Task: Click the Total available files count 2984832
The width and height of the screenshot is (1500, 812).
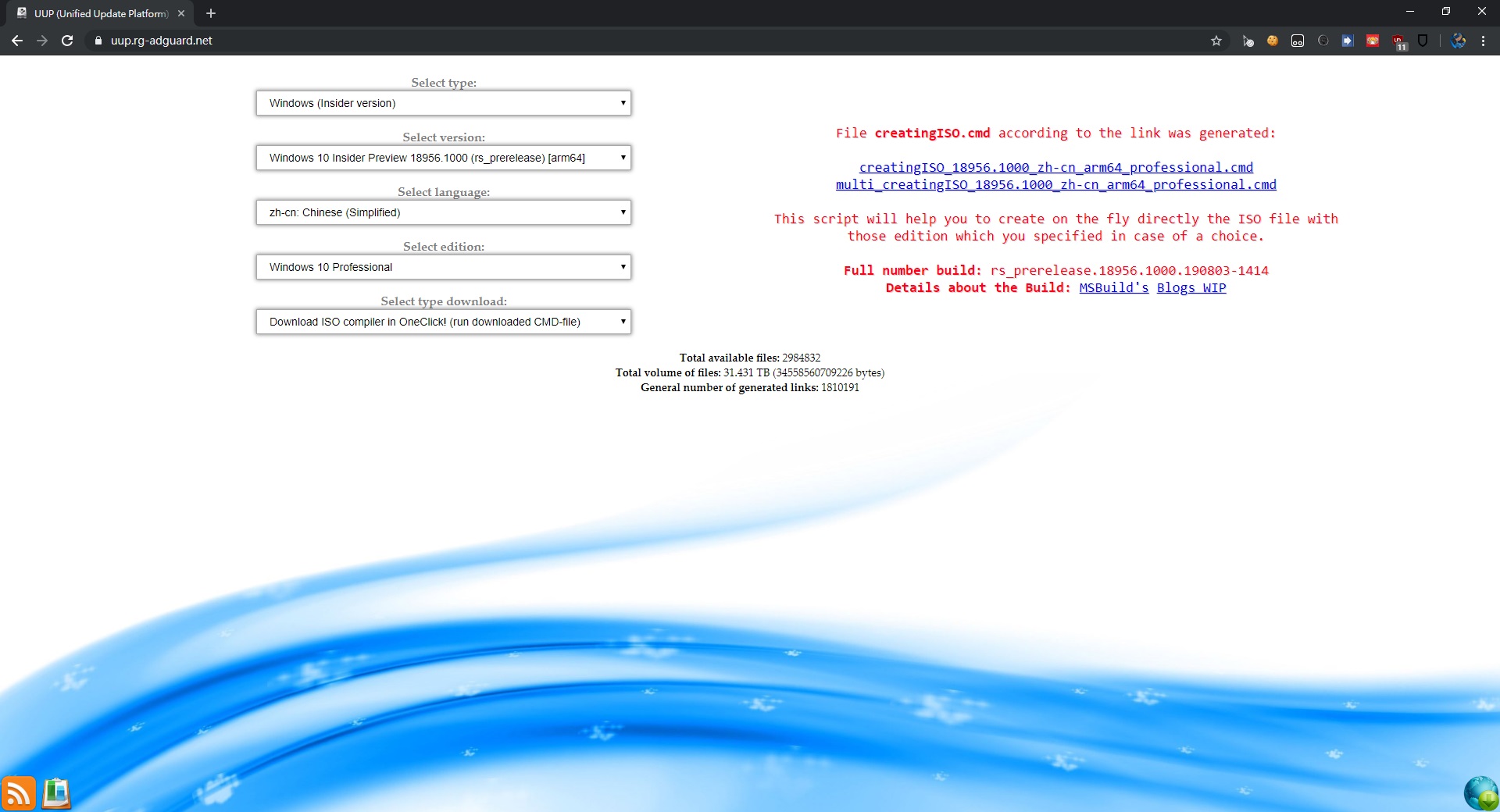Action: (802, 358)
